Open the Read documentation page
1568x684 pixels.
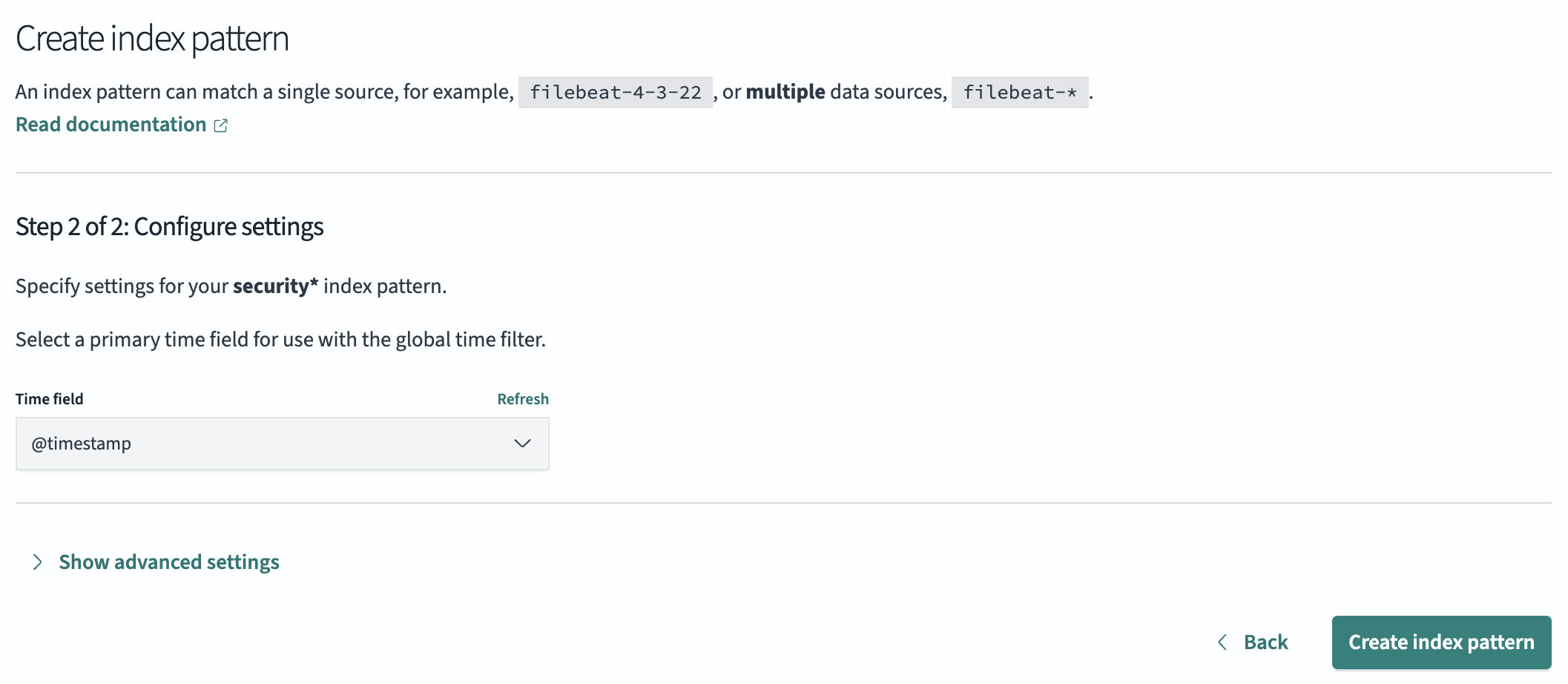coord(110,124)
